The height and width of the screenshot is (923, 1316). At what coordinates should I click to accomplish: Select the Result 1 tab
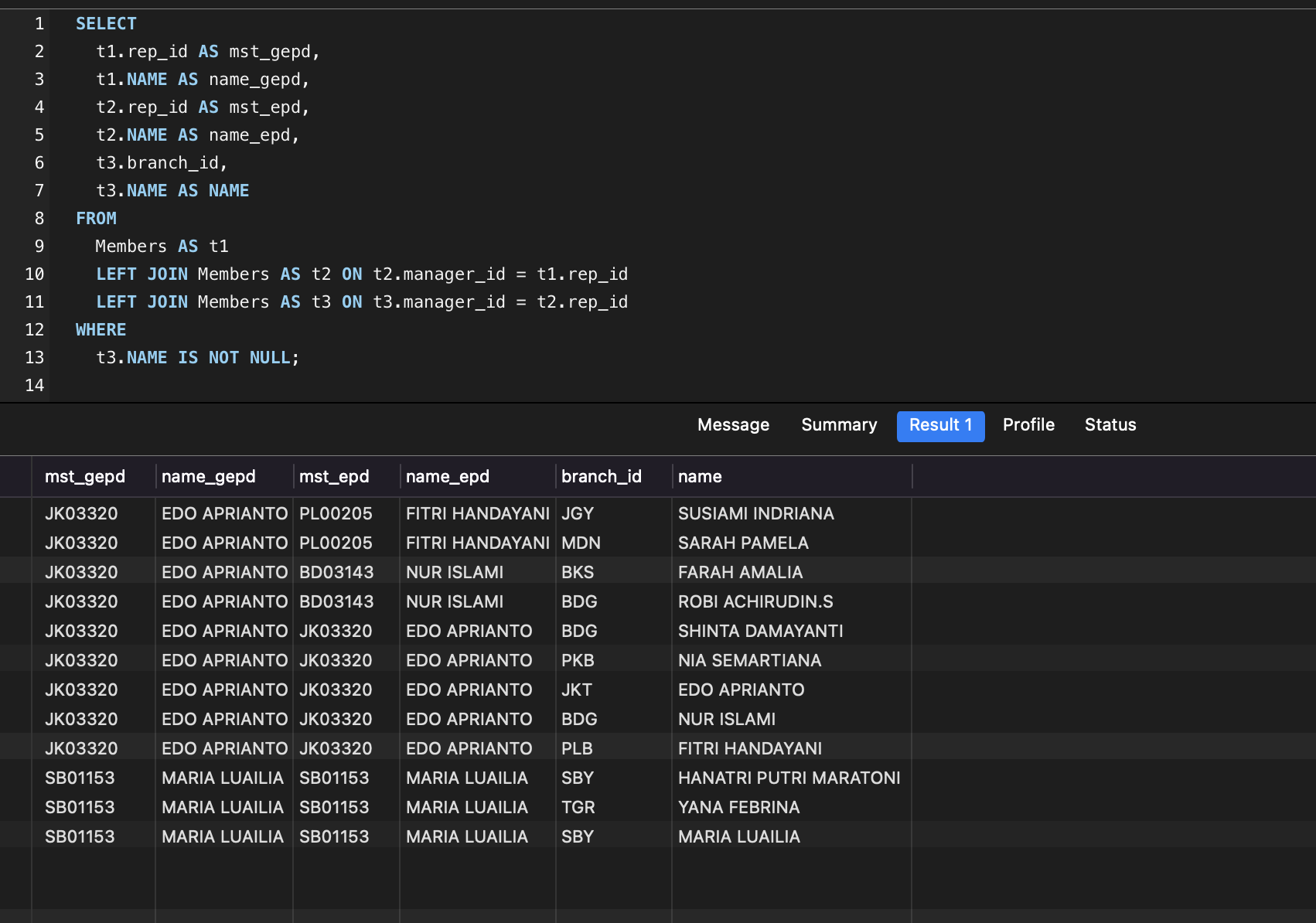pos(940,426)
